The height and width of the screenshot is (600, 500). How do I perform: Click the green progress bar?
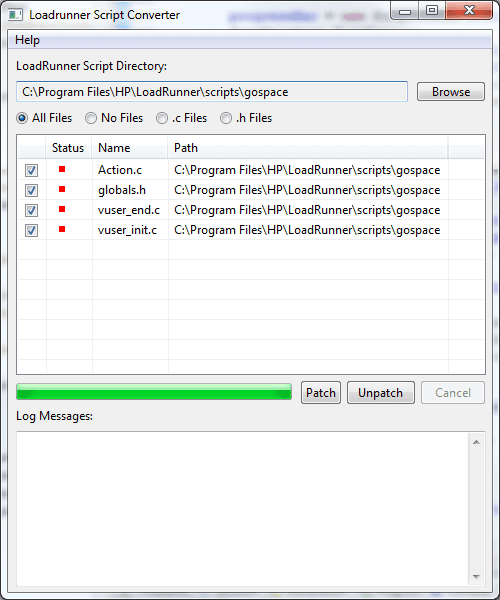(x=154, y=392)
